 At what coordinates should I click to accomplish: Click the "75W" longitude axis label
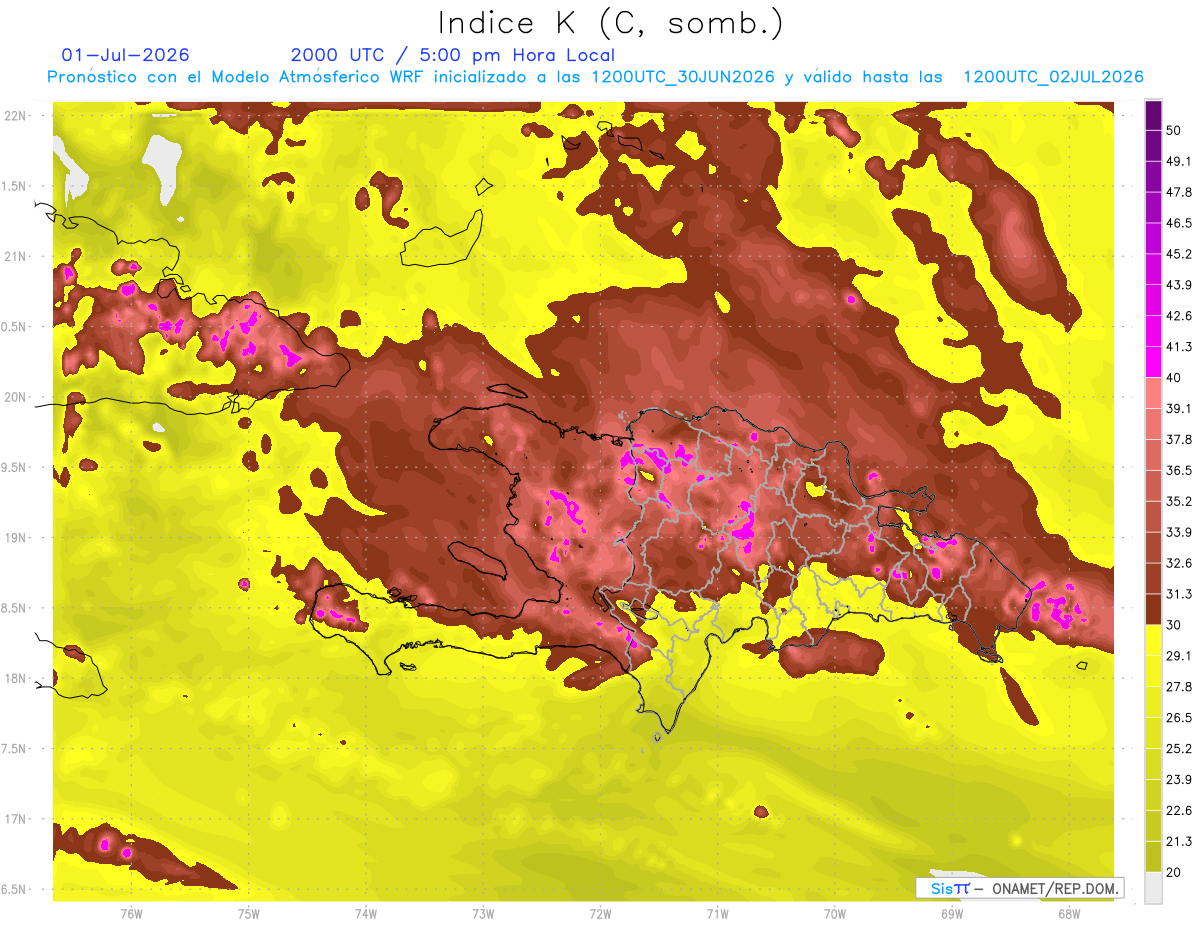[249, 913]
